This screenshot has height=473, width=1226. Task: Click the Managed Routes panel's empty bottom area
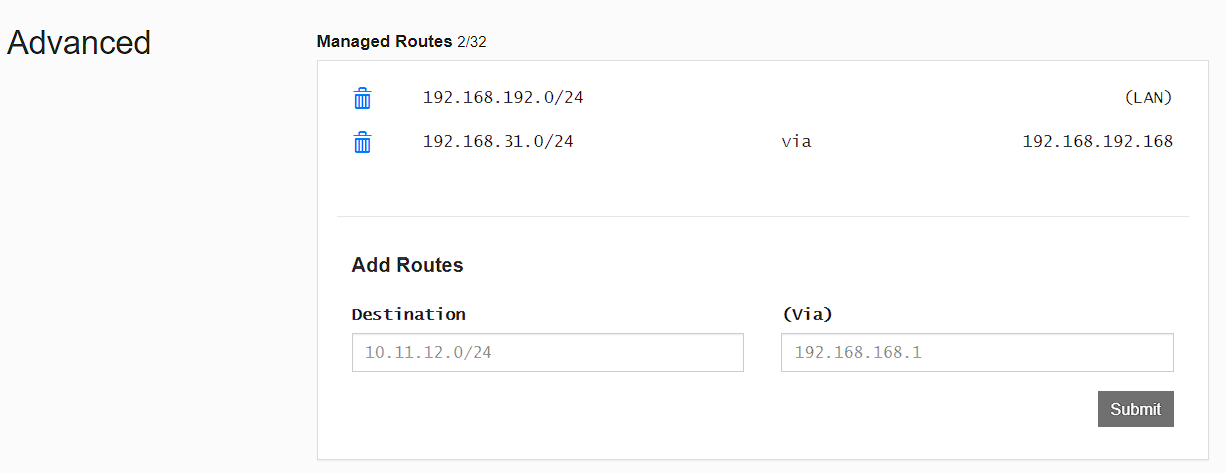click(700, 440)
